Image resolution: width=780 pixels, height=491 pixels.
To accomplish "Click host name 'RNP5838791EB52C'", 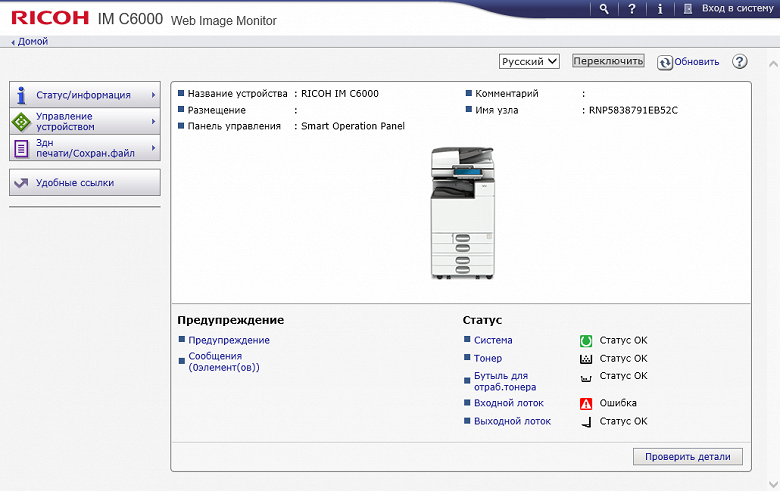I will point(633,110).
